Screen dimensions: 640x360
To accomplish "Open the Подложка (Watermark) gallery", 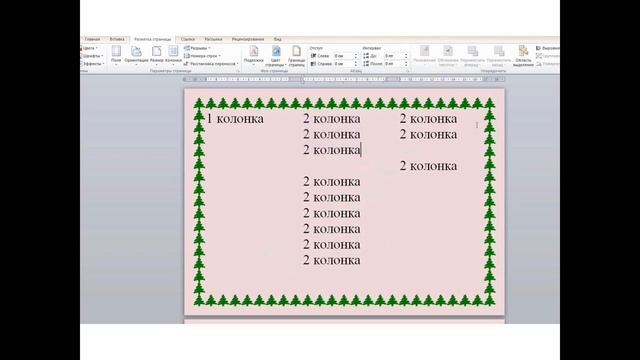I will (253, 56).
